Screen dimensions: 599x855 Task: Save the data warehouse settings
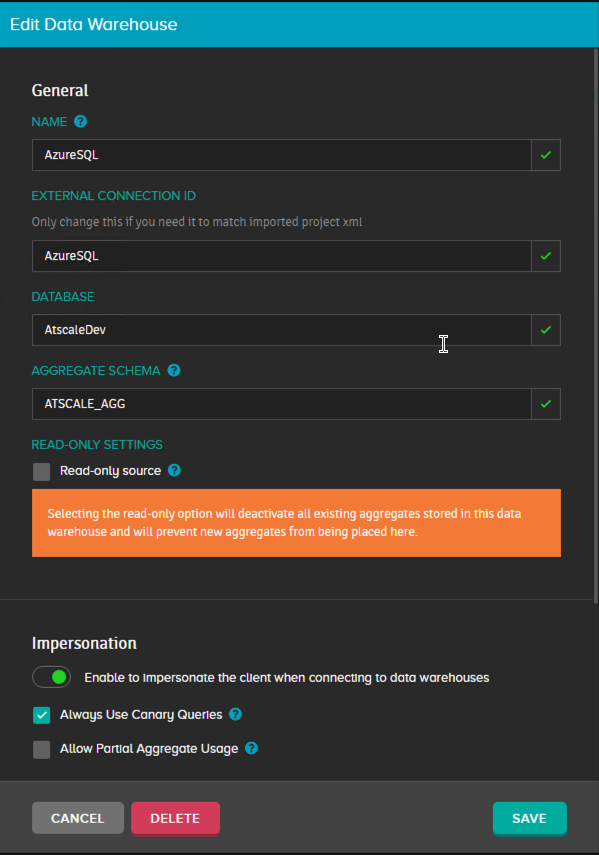click(x=529, y=818)
